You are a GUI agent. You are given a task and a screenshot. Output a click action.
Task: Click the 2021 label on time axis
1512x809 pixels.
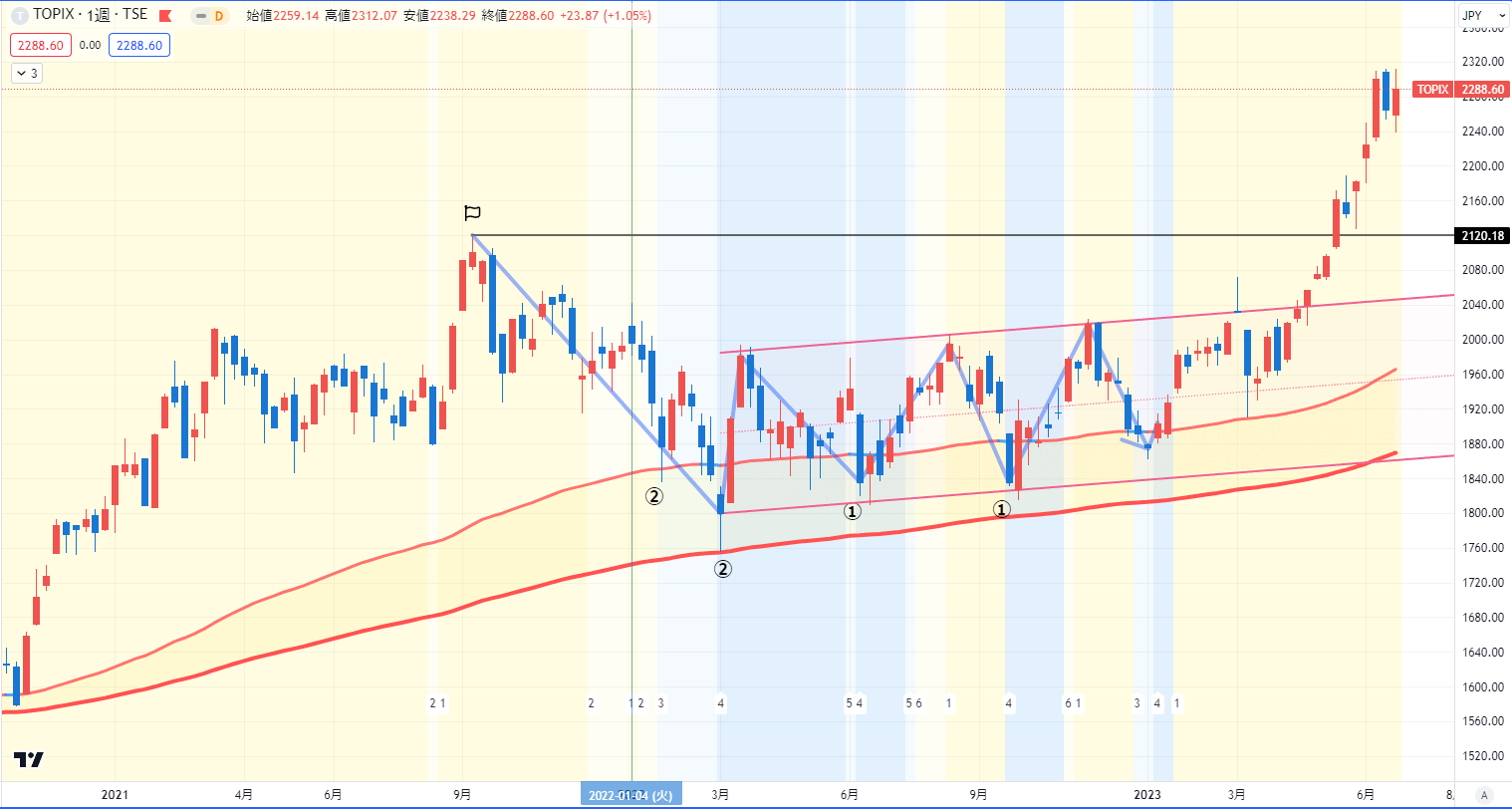click(x=116, y=794)
